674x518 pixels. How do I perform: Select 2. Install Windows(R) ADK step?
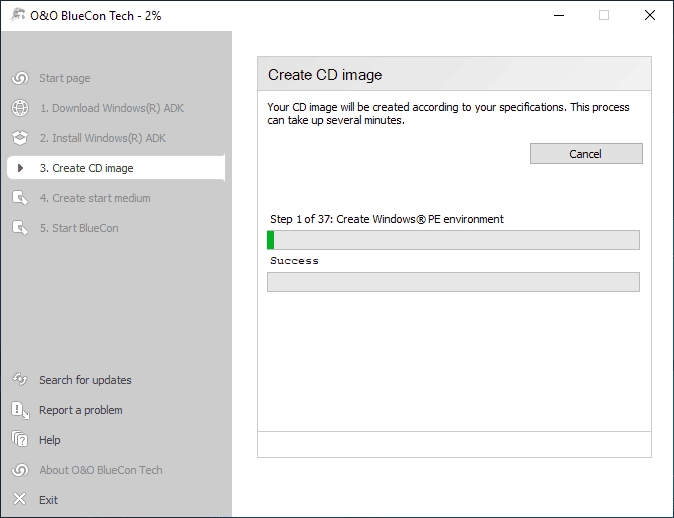(x=103, y=138)
